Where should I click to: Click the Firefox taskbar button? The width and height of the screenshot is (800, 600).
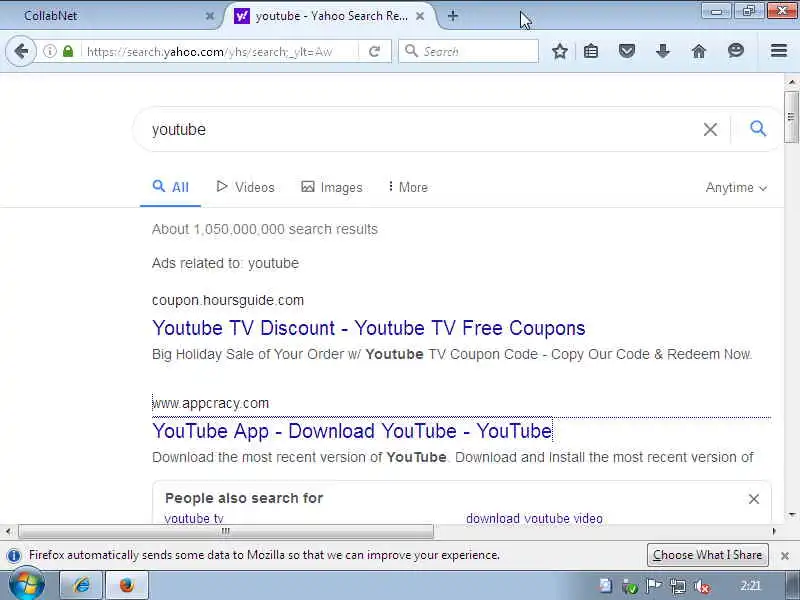click(x=127, y=586)
